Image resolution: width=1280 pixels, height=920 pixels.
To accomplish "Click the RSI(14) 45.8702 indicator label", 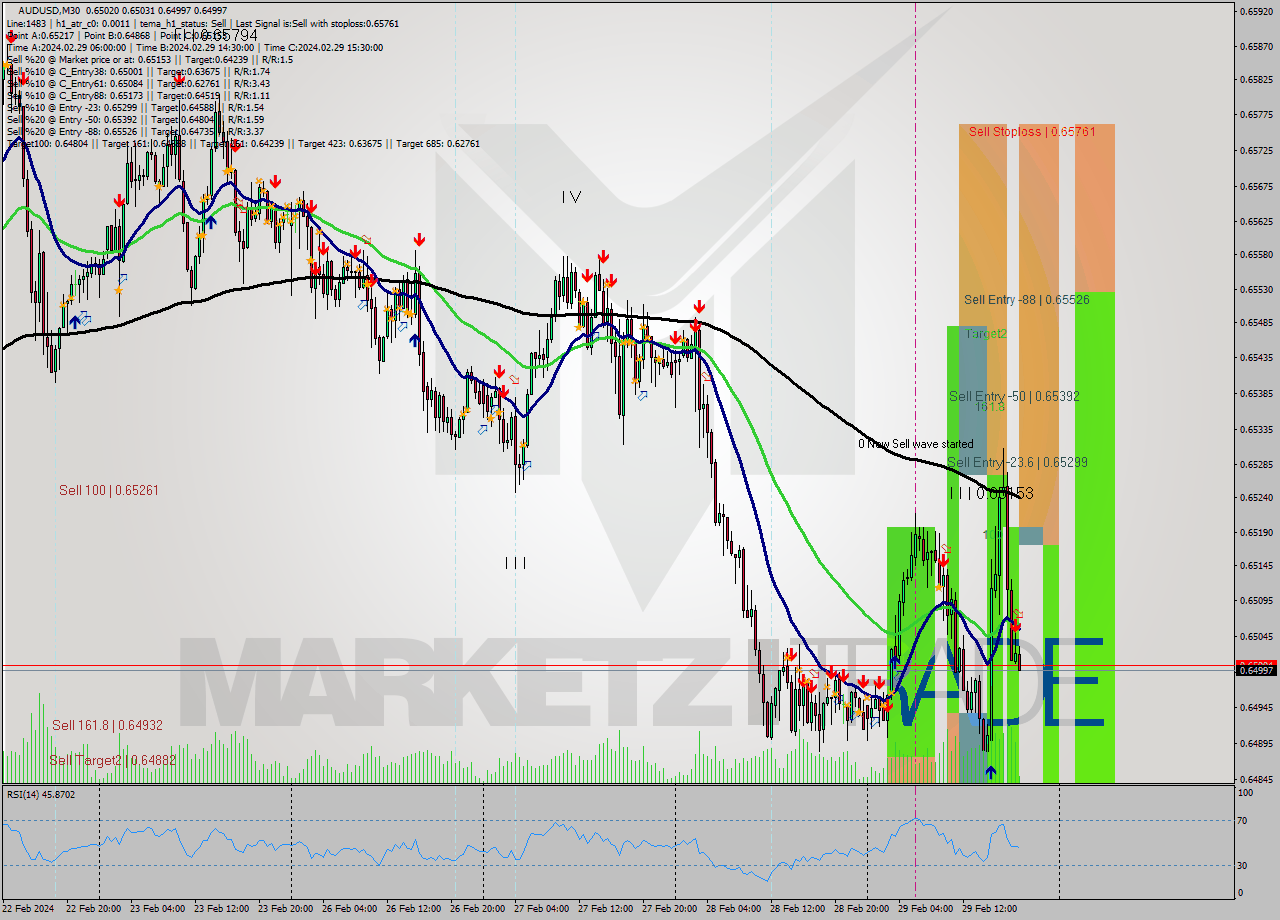I will point(41,794).
